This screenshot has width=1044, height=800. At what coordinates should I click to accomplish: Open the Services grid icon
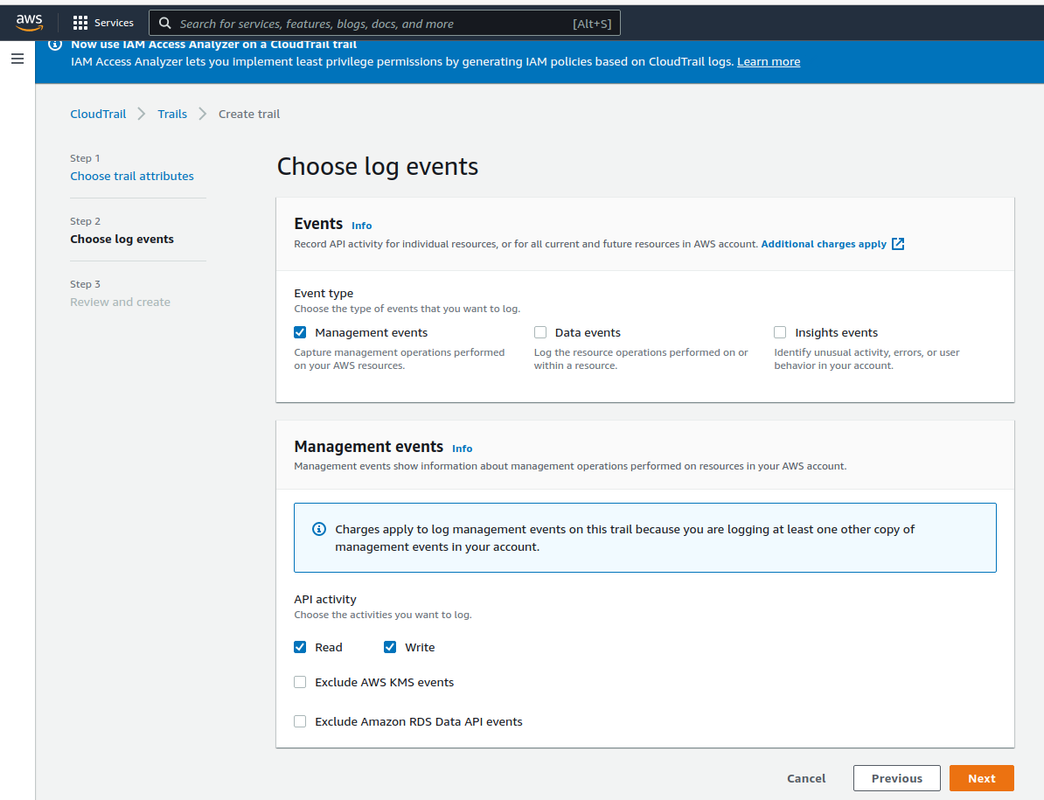[x=80, y=23]
